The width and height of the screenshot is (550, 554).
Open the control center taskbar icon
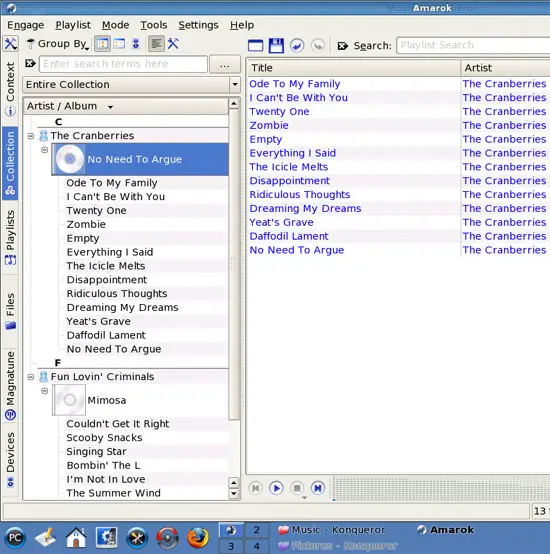tap(106, 538)
